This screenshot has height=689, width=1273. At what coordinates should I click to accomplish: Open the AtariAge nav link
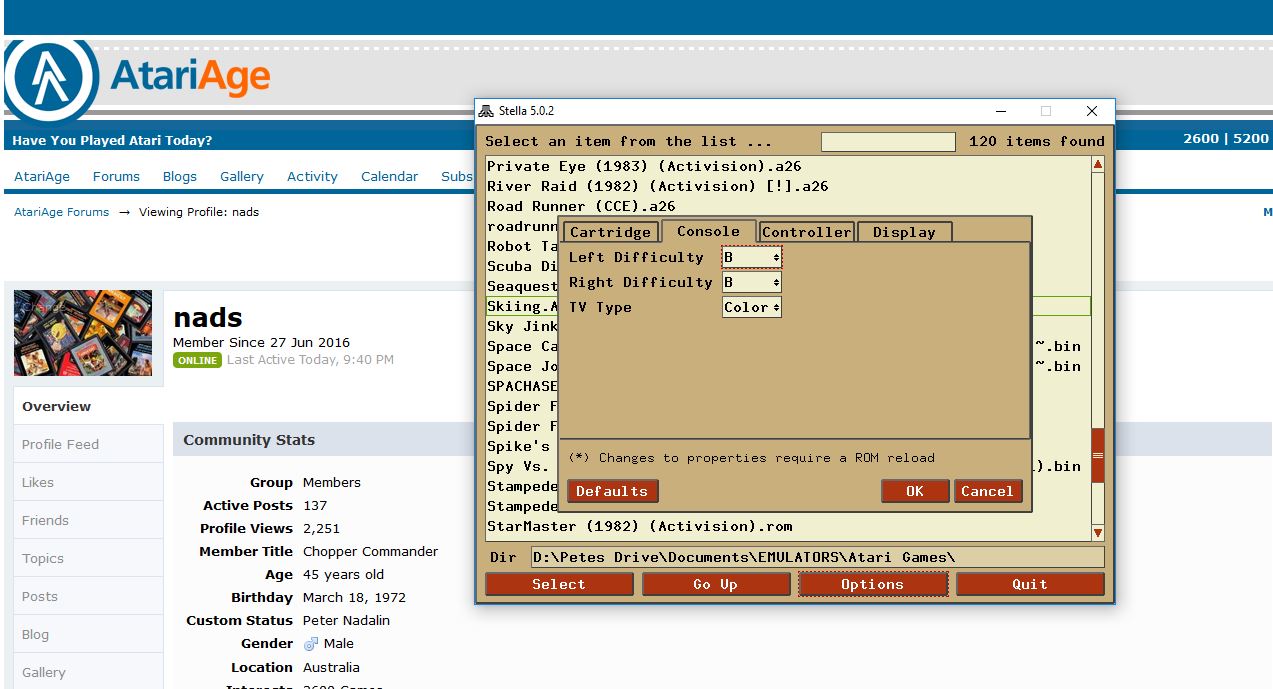point(42,176)
